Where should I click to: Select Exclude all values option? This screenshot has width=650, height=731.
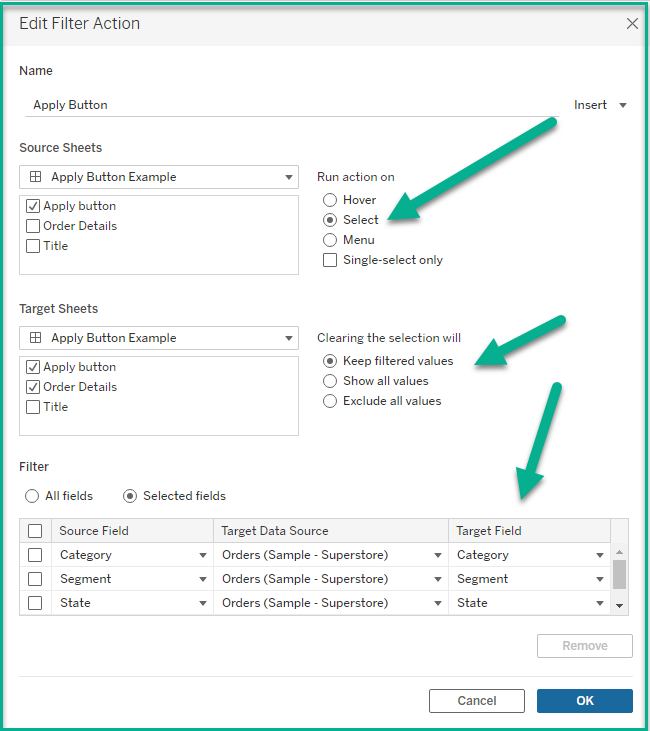click(330, 401)
